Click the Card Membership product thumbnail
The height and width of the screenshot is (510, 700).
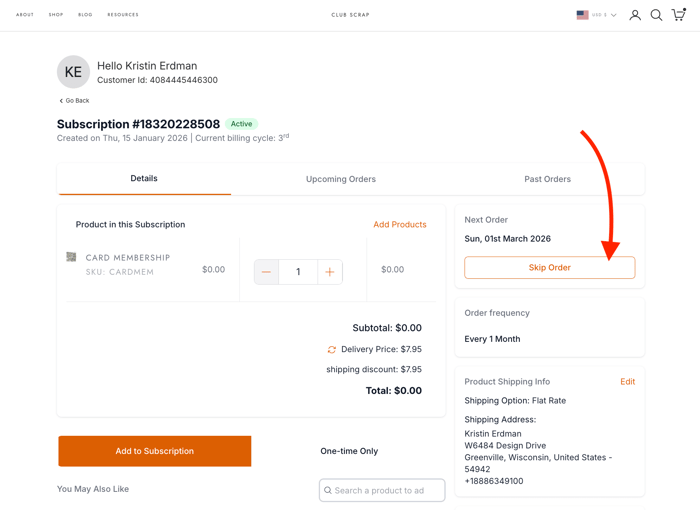point(72,258)
